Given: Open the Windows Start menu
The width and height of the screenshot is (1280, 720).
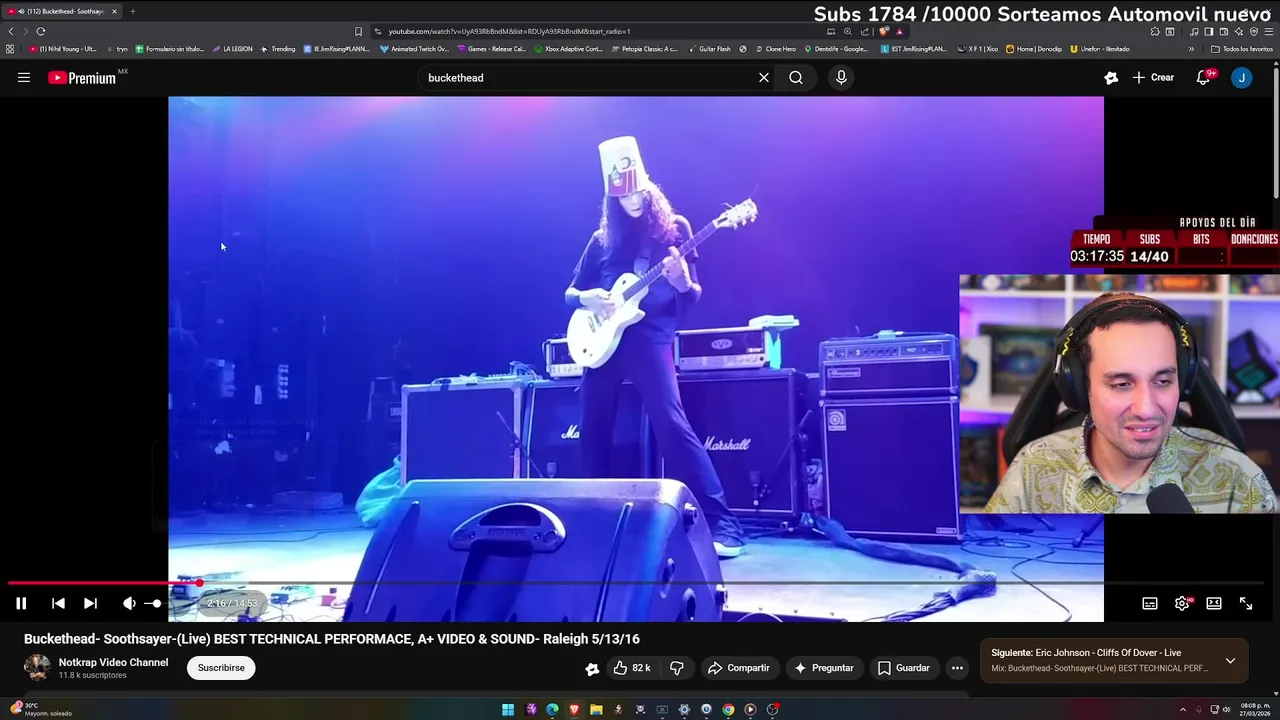Looking at the screenshot, I should 508,710.
